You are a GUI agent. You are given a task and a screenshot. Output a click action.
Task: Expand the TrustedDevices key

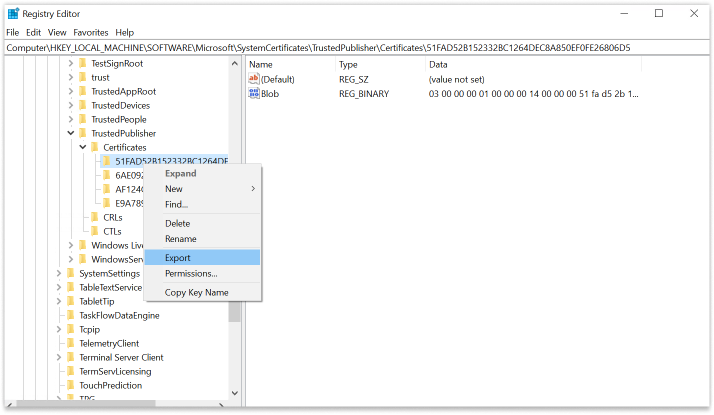pyautogui.click(x=71, y=105)
